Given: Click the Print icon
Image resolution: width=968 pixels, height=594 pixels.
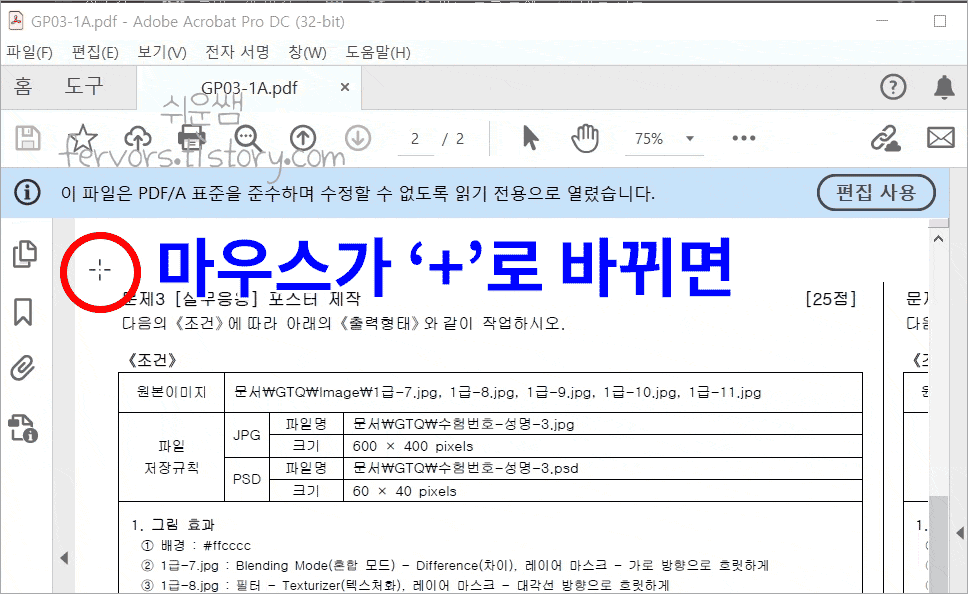Looking at the screenshot, I should pos(190,139).
